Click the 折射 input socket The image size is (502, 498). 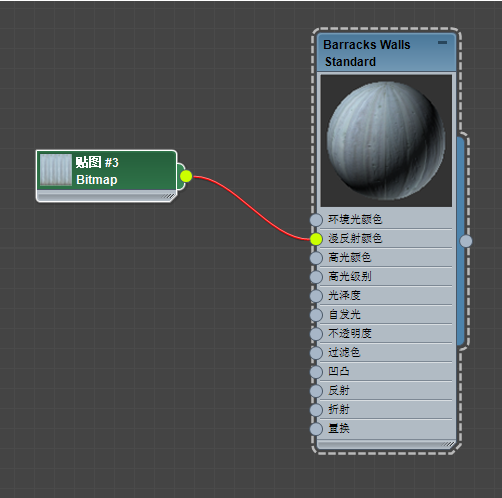point(316,410)
